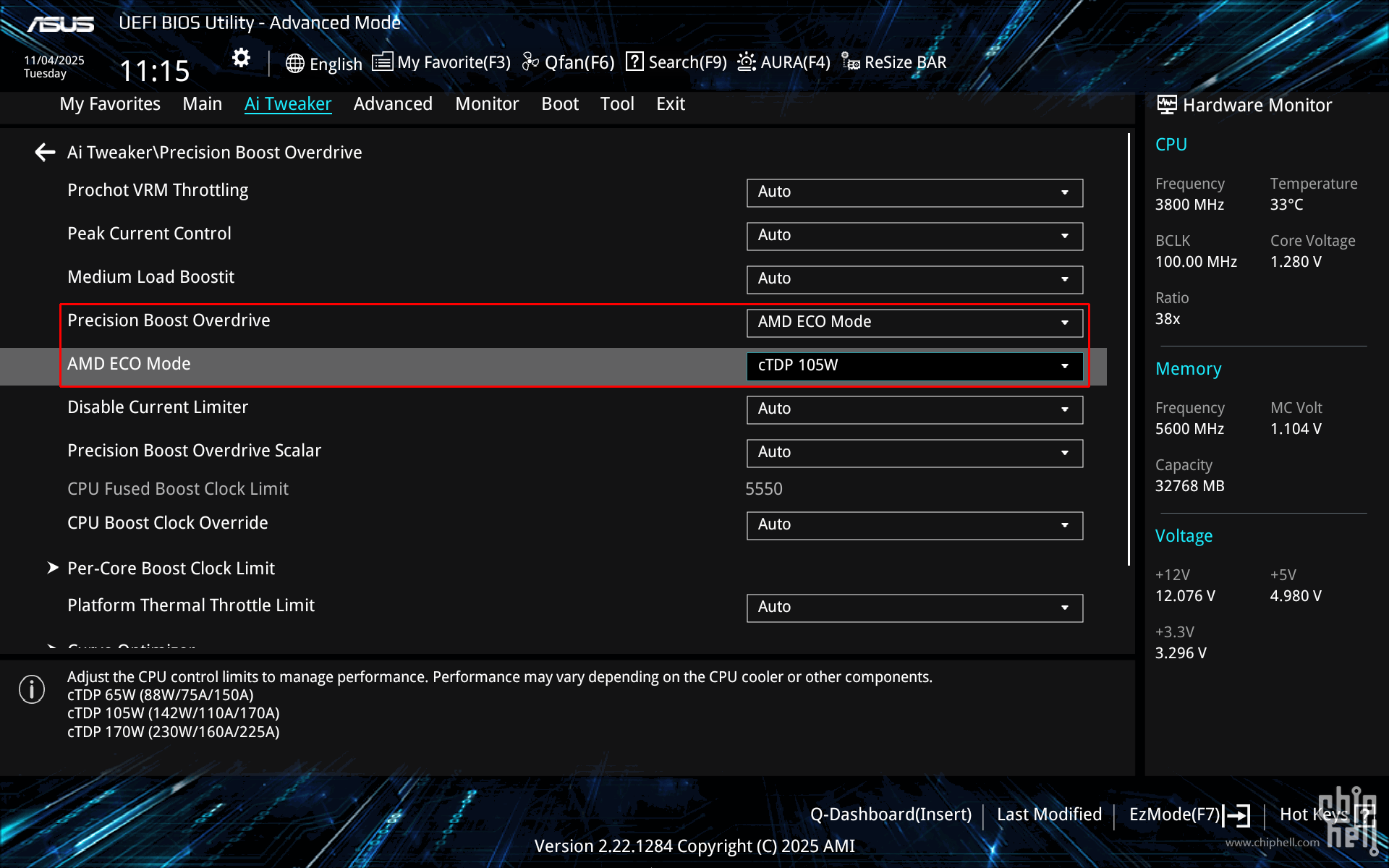Click the vertical scrollbar of settings list
This screenshot has height=868, width=1389.
coord(1129,347)
